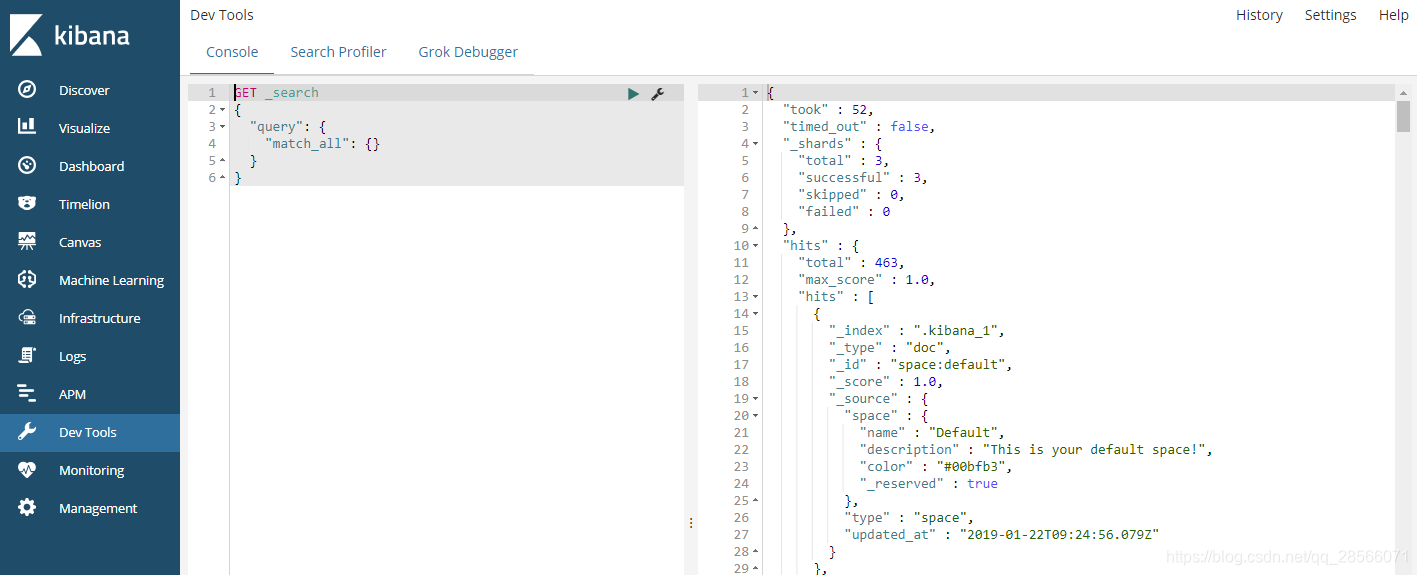The image size is (1417, 575).
Task: Open Monitoring heartbeat icon
Action: [27, 470]
